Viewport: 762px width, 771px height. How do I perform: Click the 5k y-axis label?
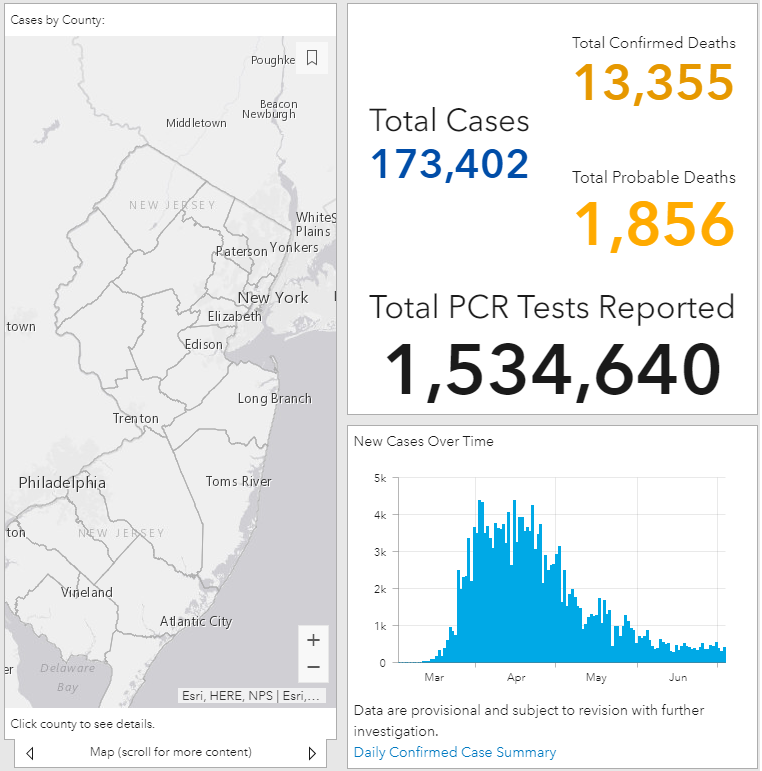click(x=380, y=478)
